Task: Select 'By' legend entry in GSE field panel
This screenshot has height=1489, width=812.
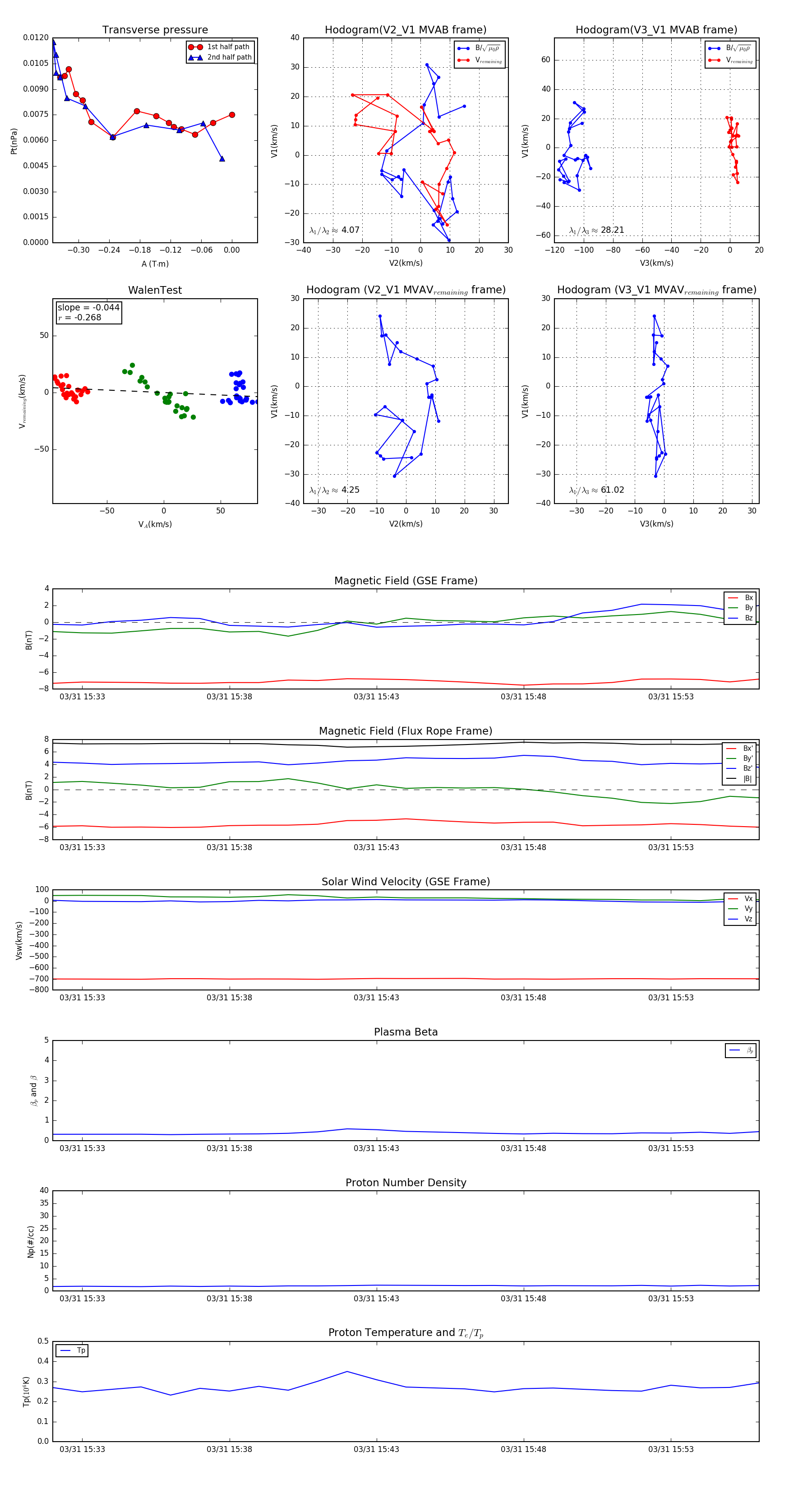Action: pyautogui.click(x=740, y=607)
